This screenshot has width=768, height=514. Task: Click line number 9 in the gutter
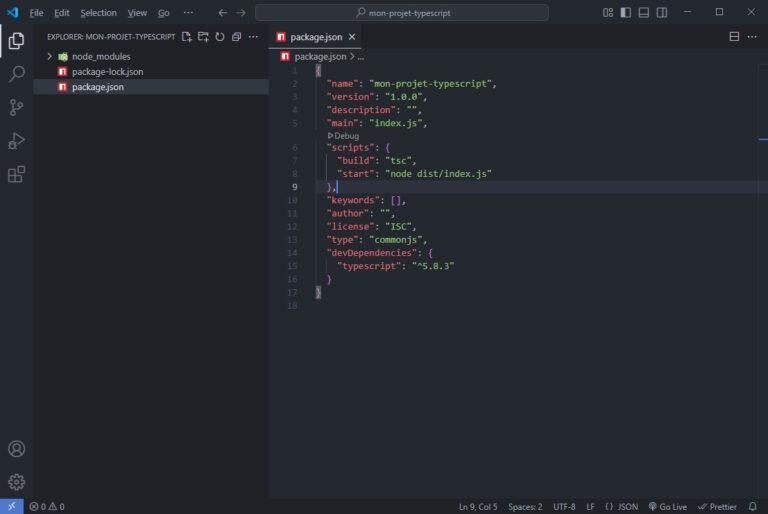(x=294, y=187)
